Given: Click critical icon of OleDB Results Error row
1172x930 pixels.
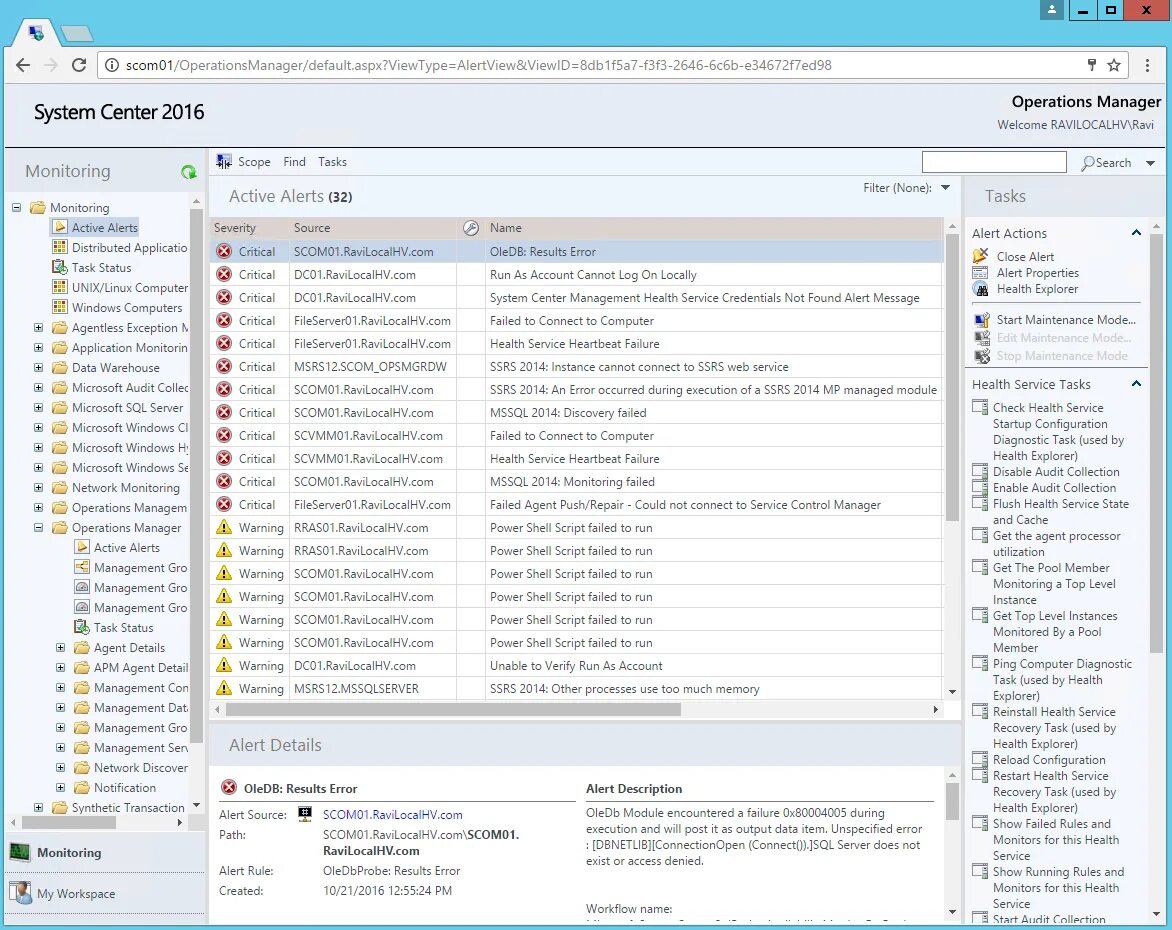Looking at the screenshot, I should click(x=223, y=251).
